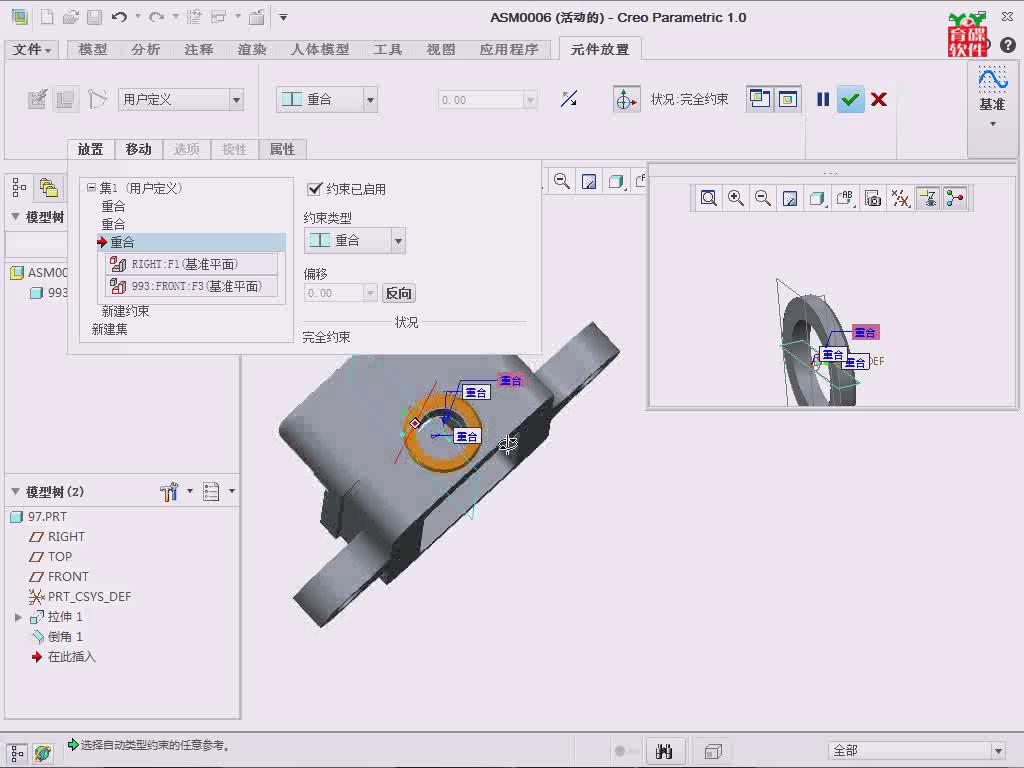The width and height of the screenshot is (1024, 768).
Task: Open the 放置 placement panel tab
Action: pyautogui.click(x=90, y=150)
